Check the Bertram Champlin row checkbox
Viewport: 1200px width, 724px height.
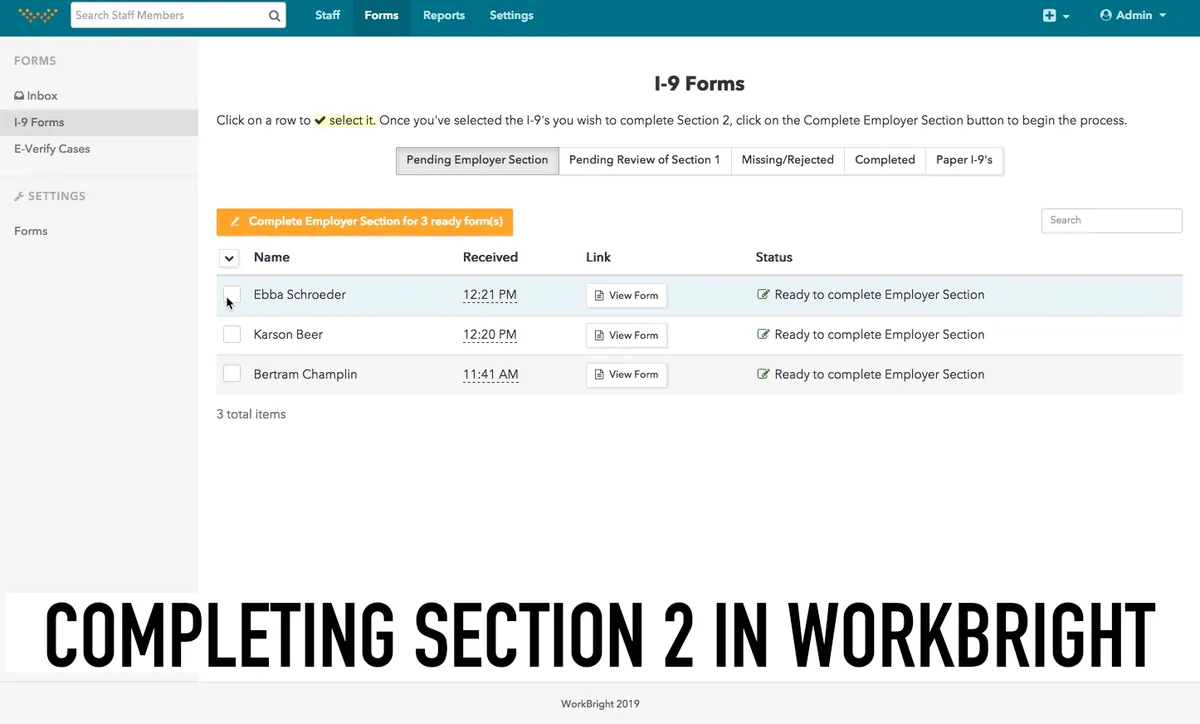coord(232,374)
